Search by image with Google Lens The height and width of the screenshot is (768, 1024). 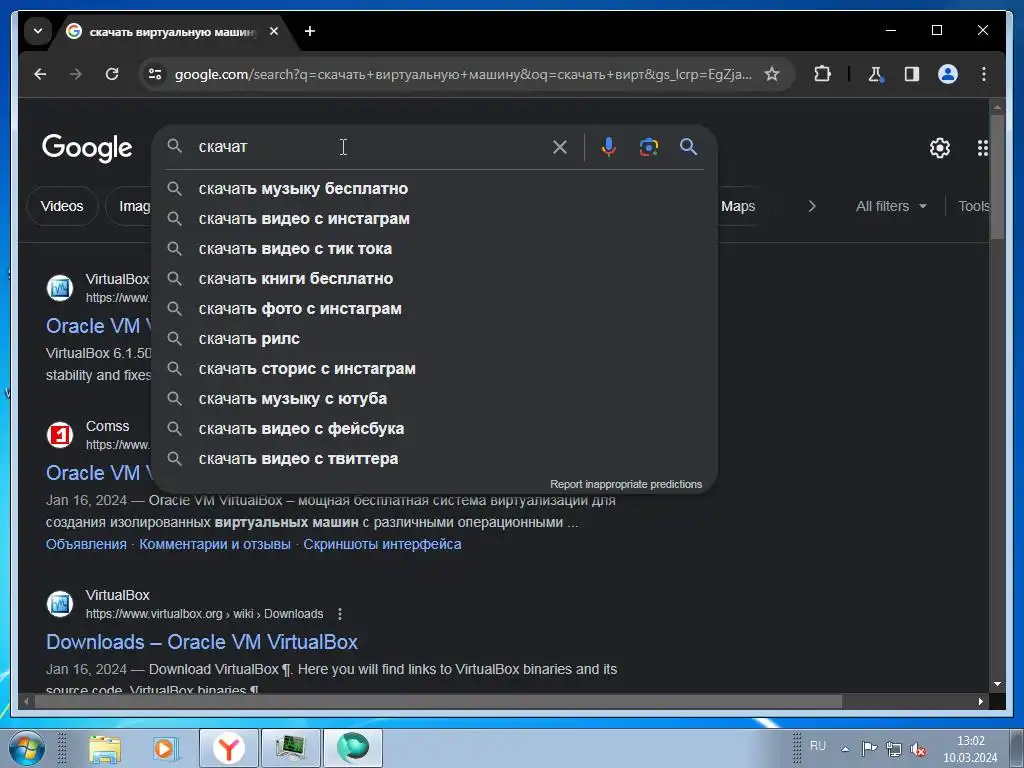click(x=648, y=147)
